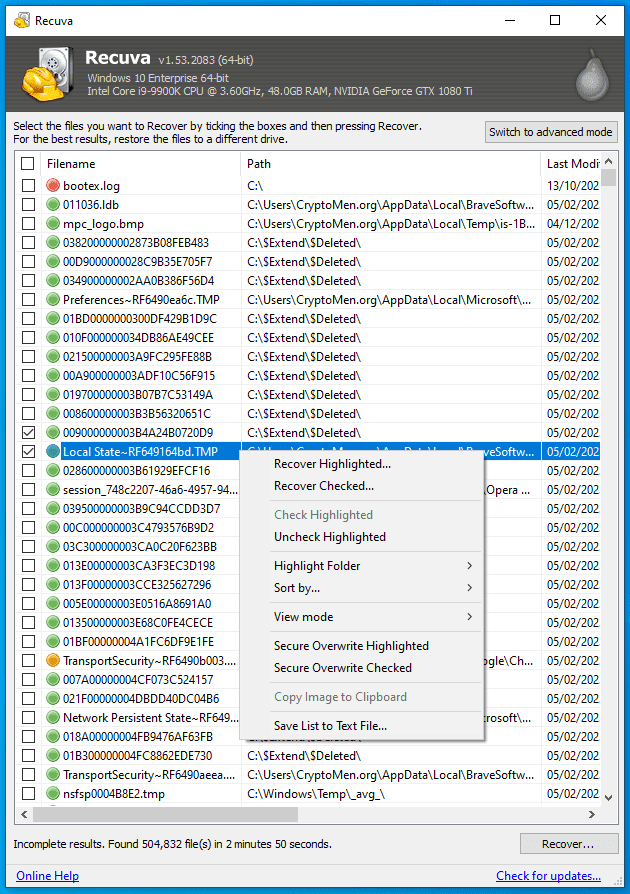Click the green dot beside Network Persistent State~RF649

pos(53,717)
